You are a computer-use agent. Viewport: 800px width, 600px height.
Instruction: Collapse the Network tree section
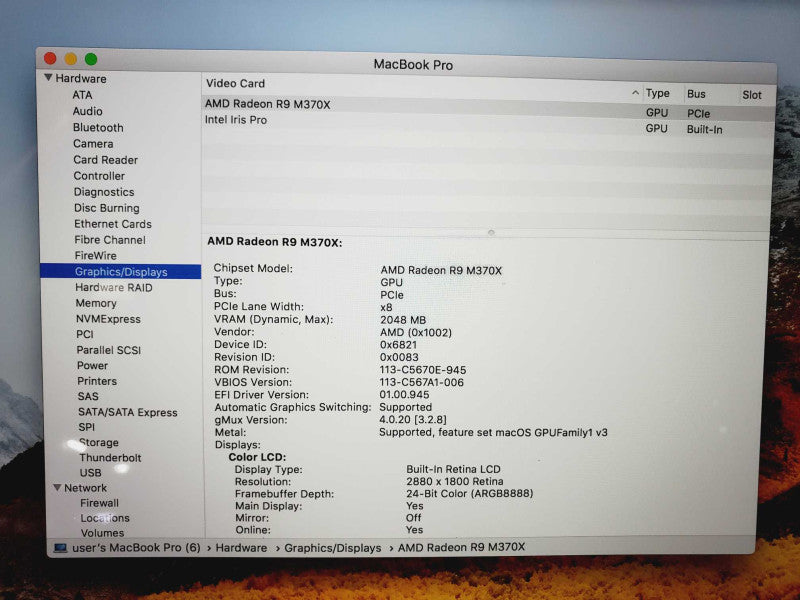pos(57,487)
